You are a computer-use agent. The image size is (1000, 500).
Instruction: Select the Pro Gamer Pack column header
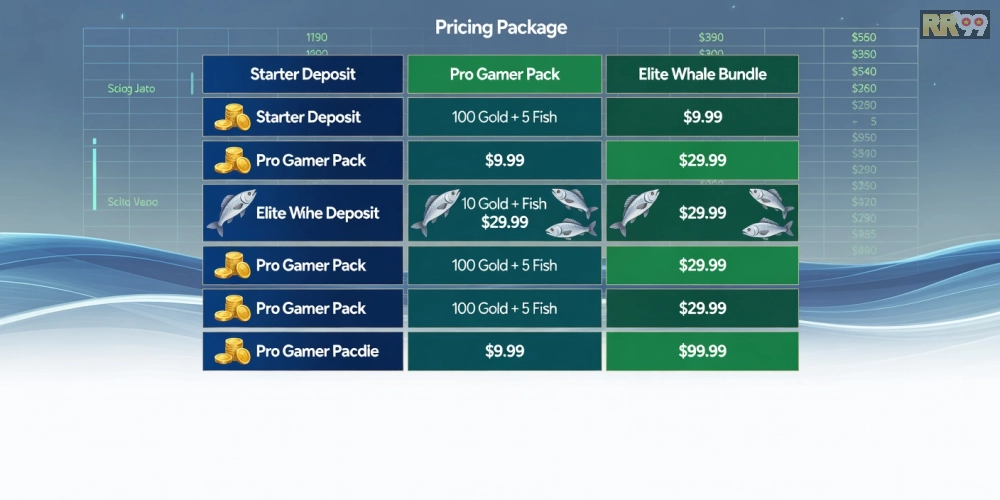point(505,74)
